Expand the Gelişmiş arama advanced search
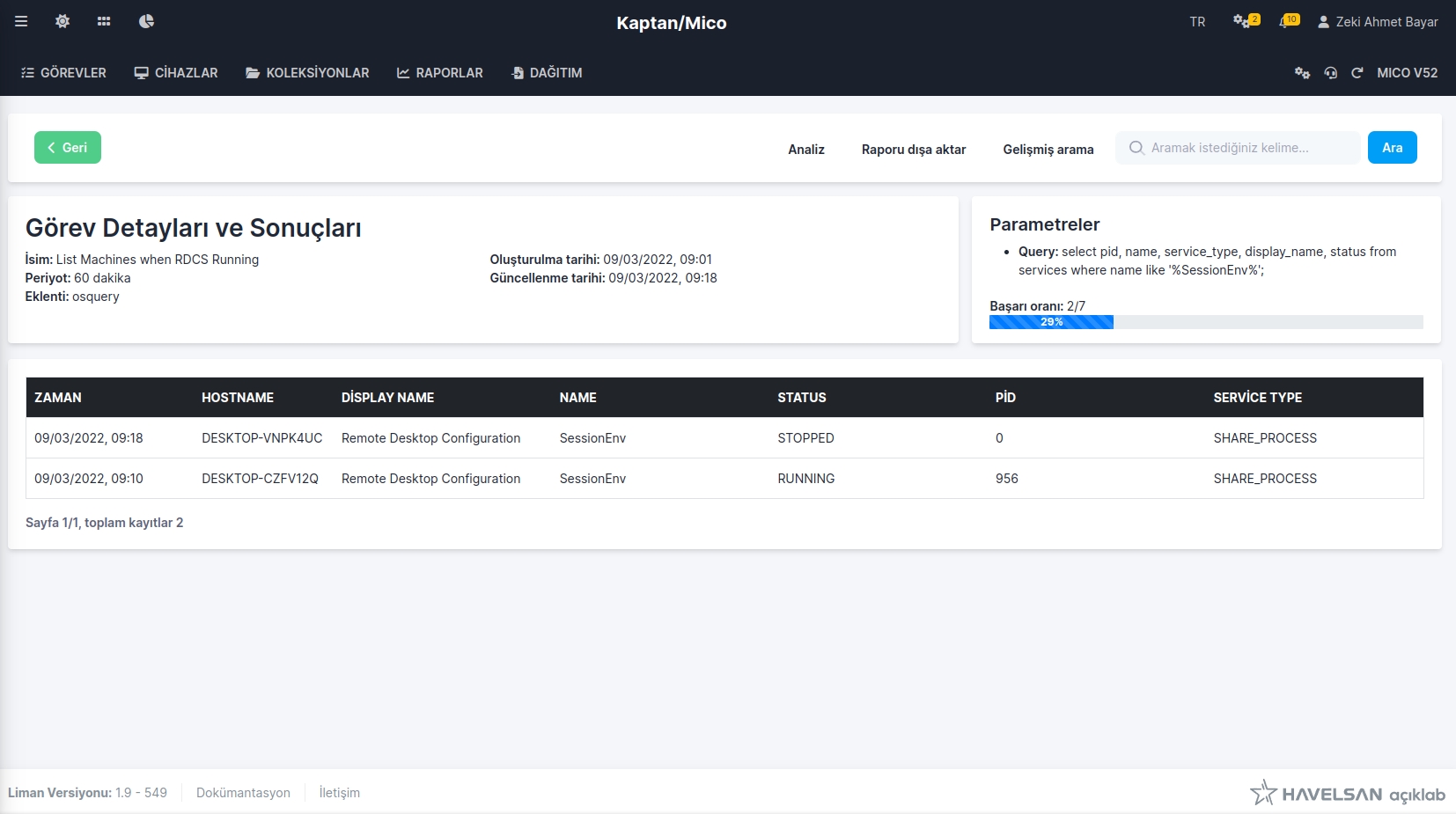This screenshot has width=1456, height=814. click(1048, 150)
